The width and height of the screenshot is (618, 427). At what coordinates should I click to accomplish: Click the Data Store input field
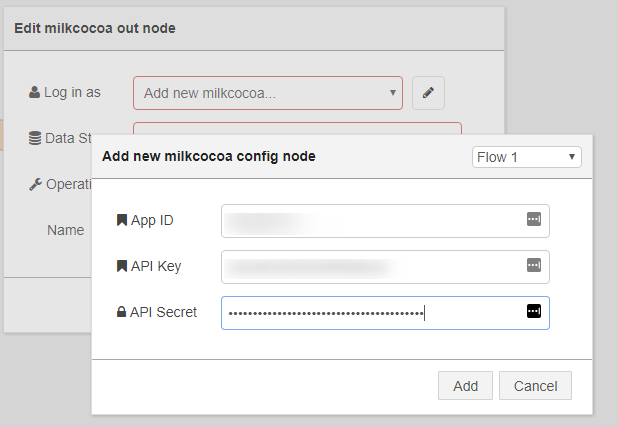pos(297,128)
